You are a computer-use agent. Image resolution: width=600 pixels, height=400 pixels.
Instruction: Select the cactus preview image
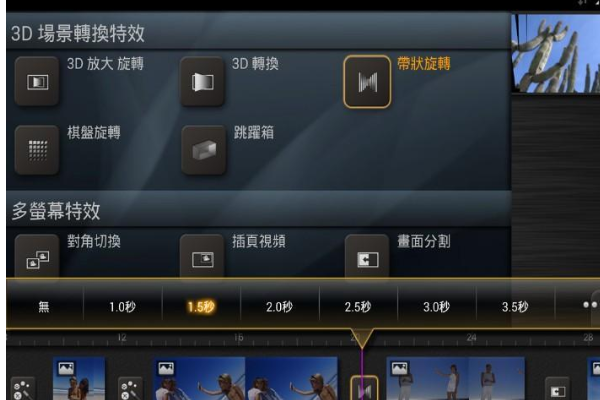click(556, 54)
